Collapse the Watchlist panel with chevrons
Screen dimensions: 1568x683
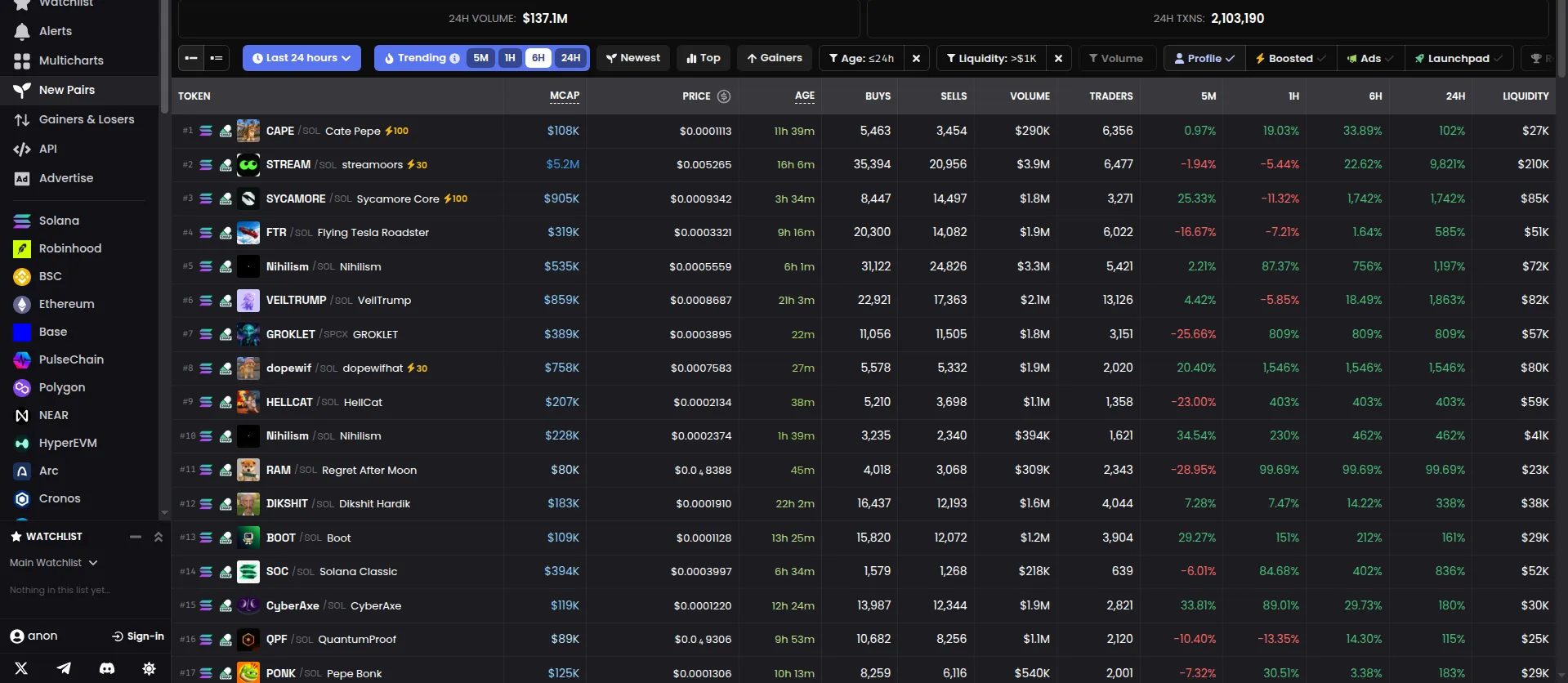[x=159, y=537]
